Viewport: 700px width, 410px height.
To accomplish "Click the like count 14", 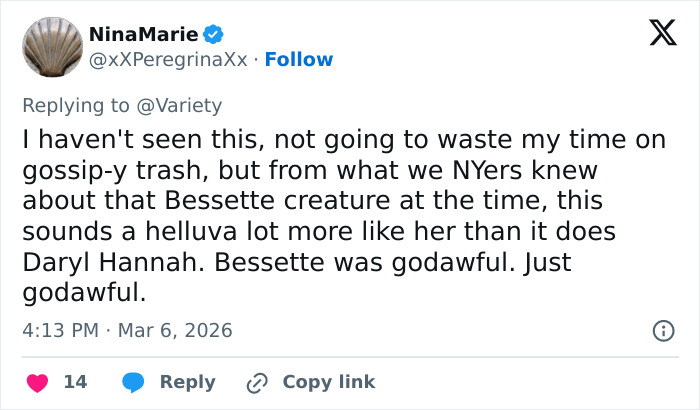I will [75, 382].
